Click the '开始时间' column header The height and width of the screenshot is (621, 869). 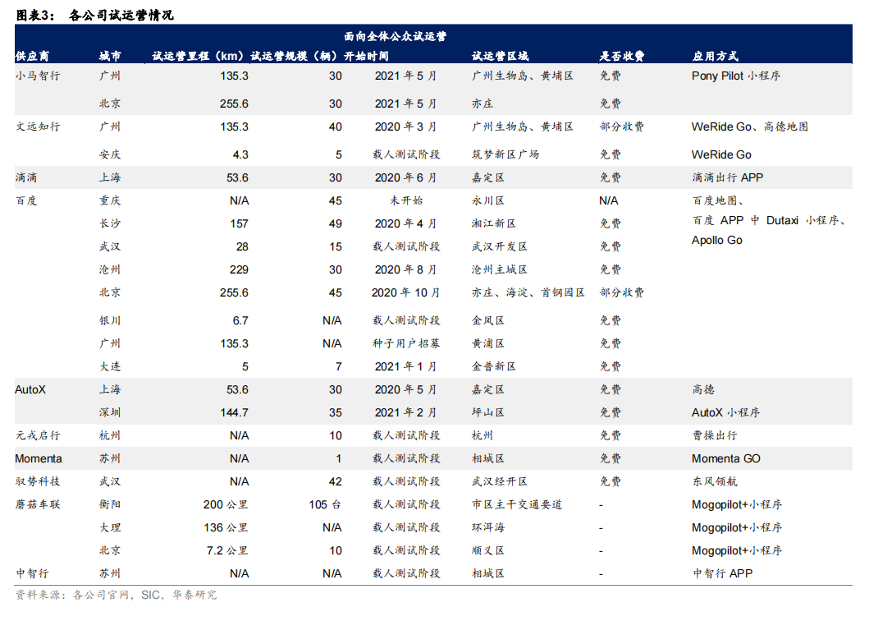[x=366, y=56]
